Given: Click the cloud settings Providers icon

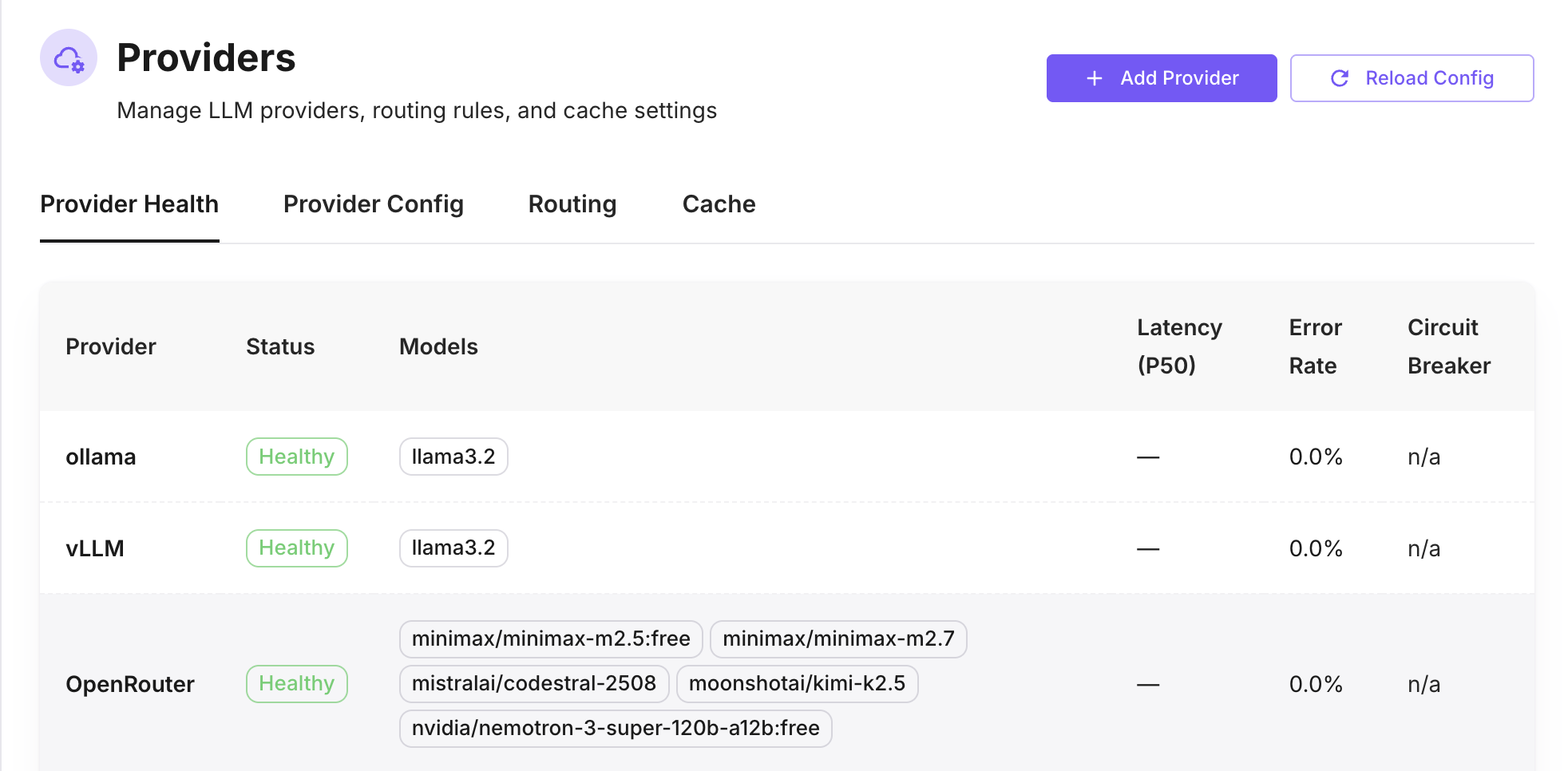Looking at the screenshot, I should tap(68, 57).
